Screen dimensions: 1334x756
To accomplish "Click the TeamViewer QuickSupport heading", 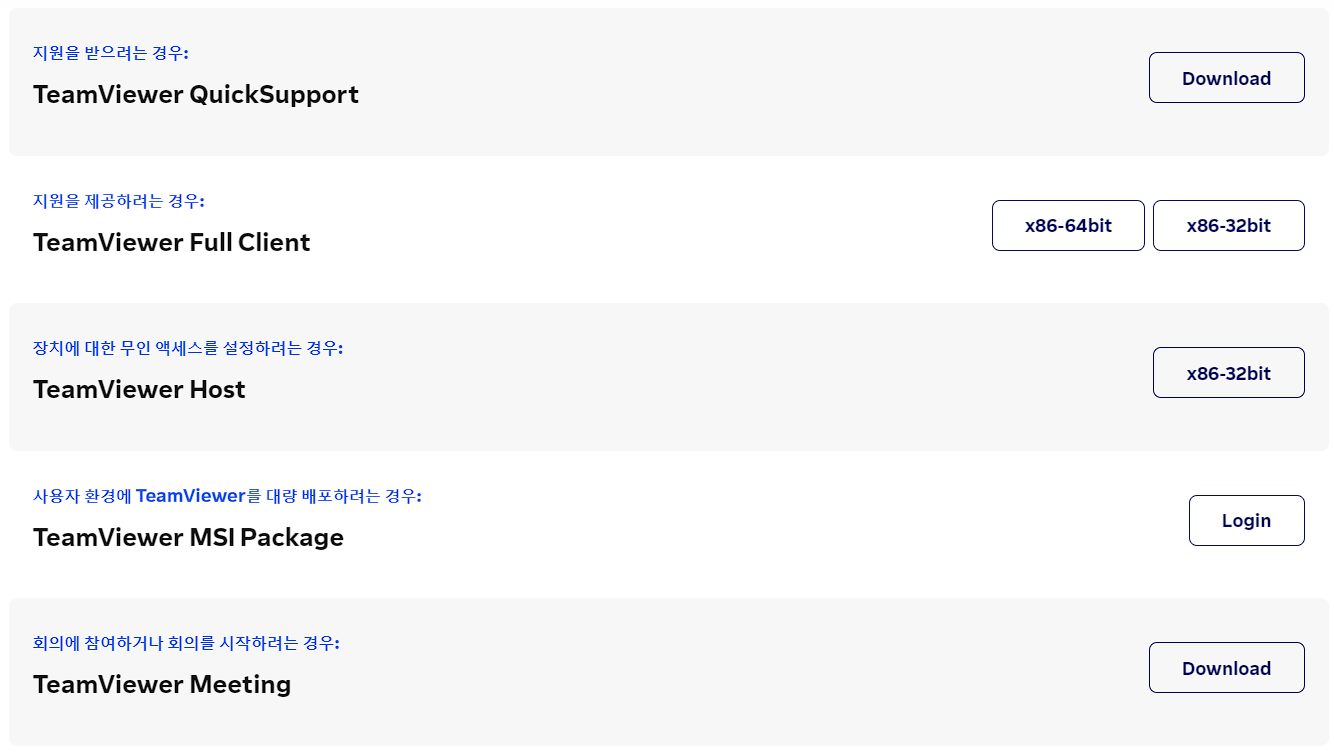I will pos(196,95).
